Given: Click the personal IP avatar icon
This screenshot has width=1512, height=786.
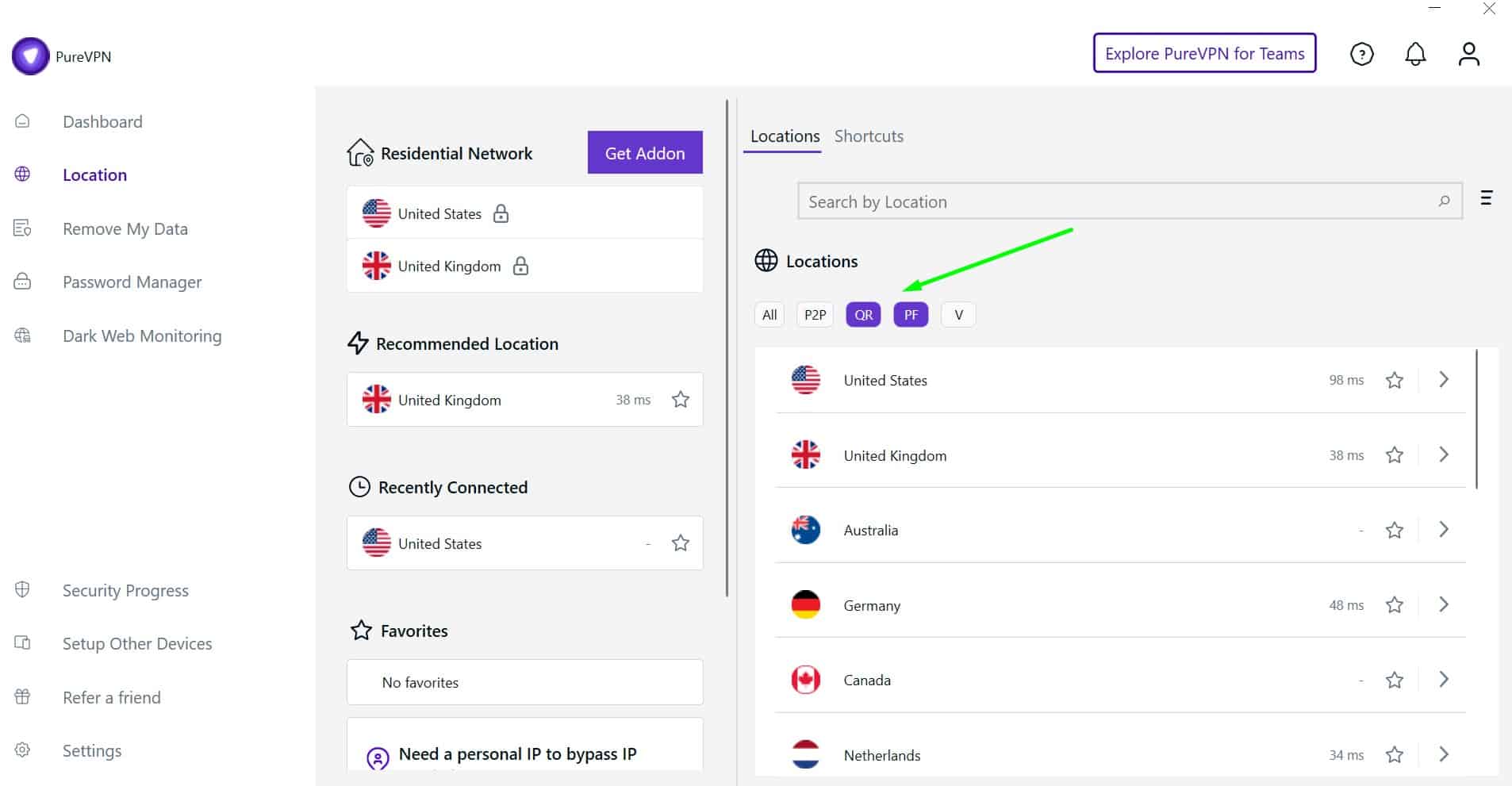Looking at the screenshot, I should pos(378,758).
